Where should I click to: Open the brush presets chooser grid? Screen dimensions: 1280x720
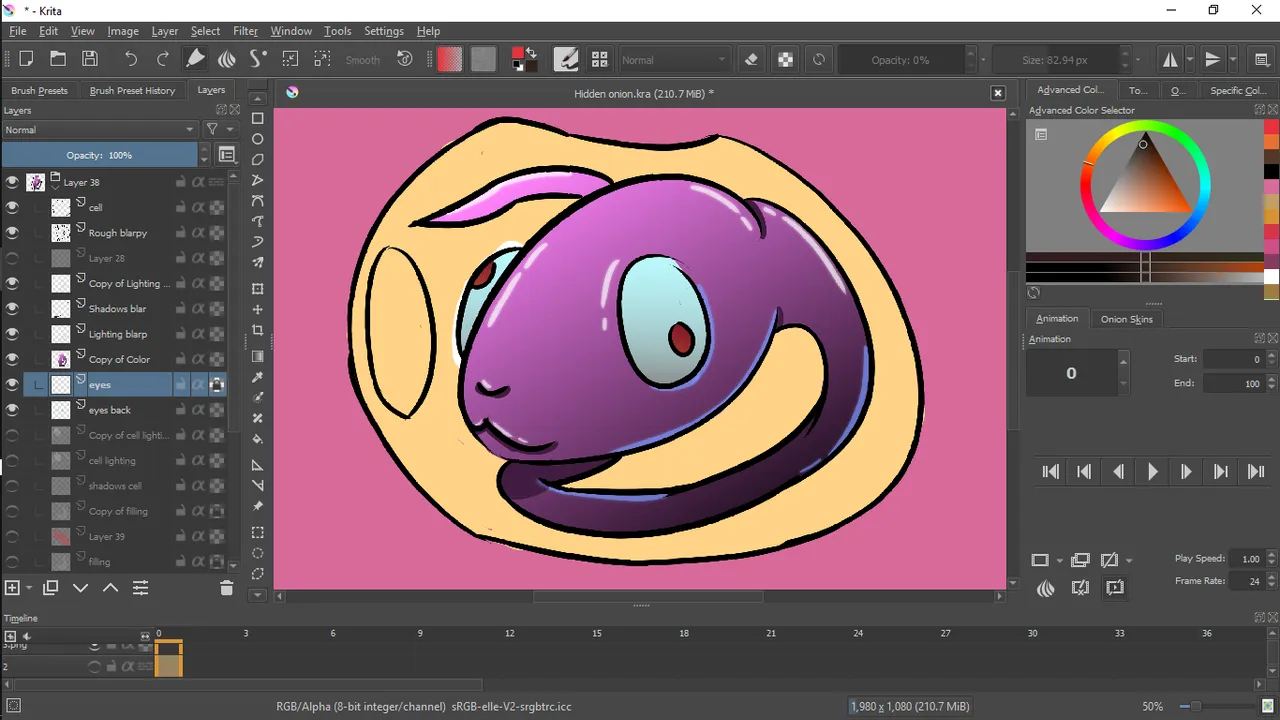pyautogui.click(x=599, y=59)
